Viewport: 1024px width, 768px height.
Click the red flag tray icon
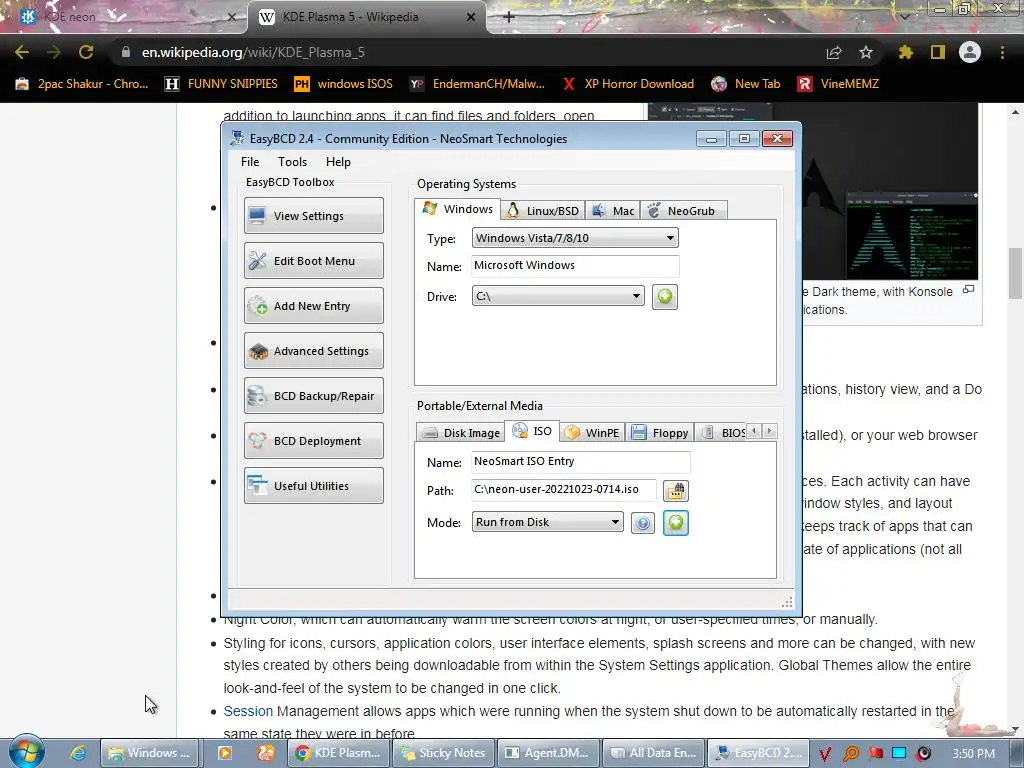coord(875,753)
